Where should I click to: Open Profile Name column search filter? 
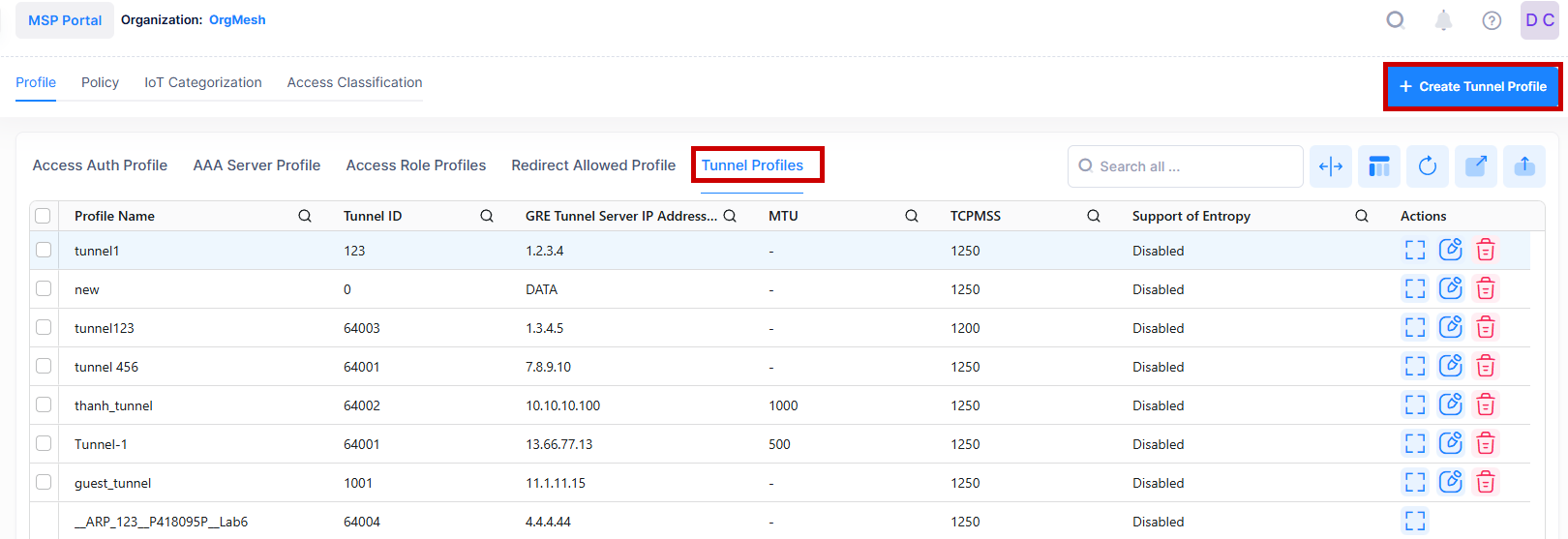click(305, 216)
